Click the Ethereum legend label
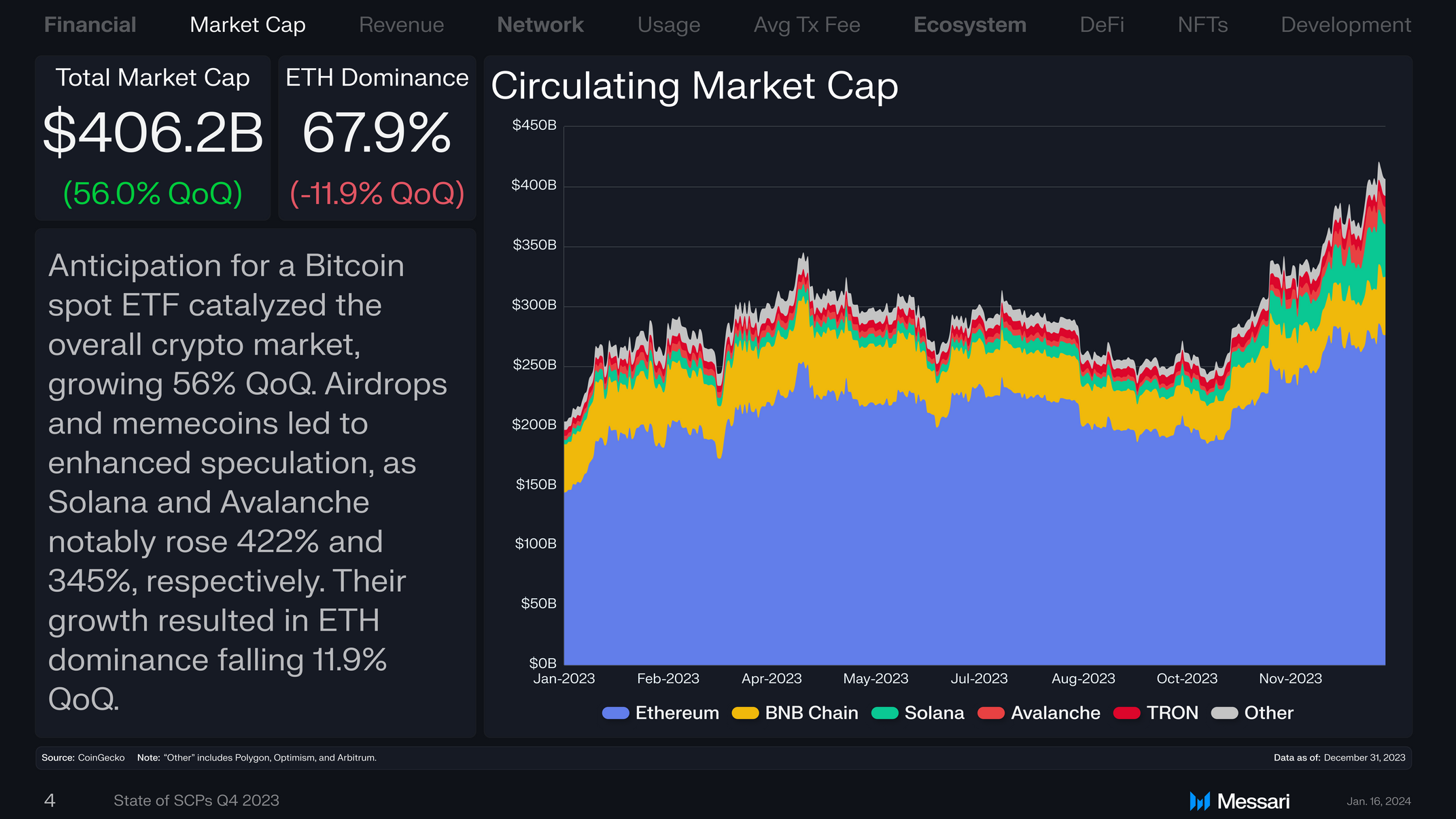 point(677,713)
